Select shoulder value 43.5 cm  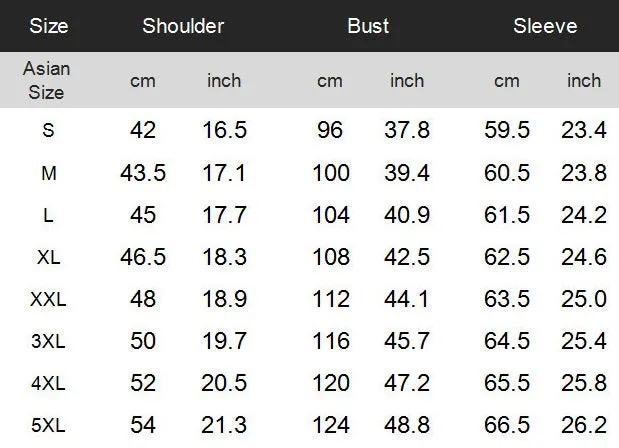pos(143,173)
